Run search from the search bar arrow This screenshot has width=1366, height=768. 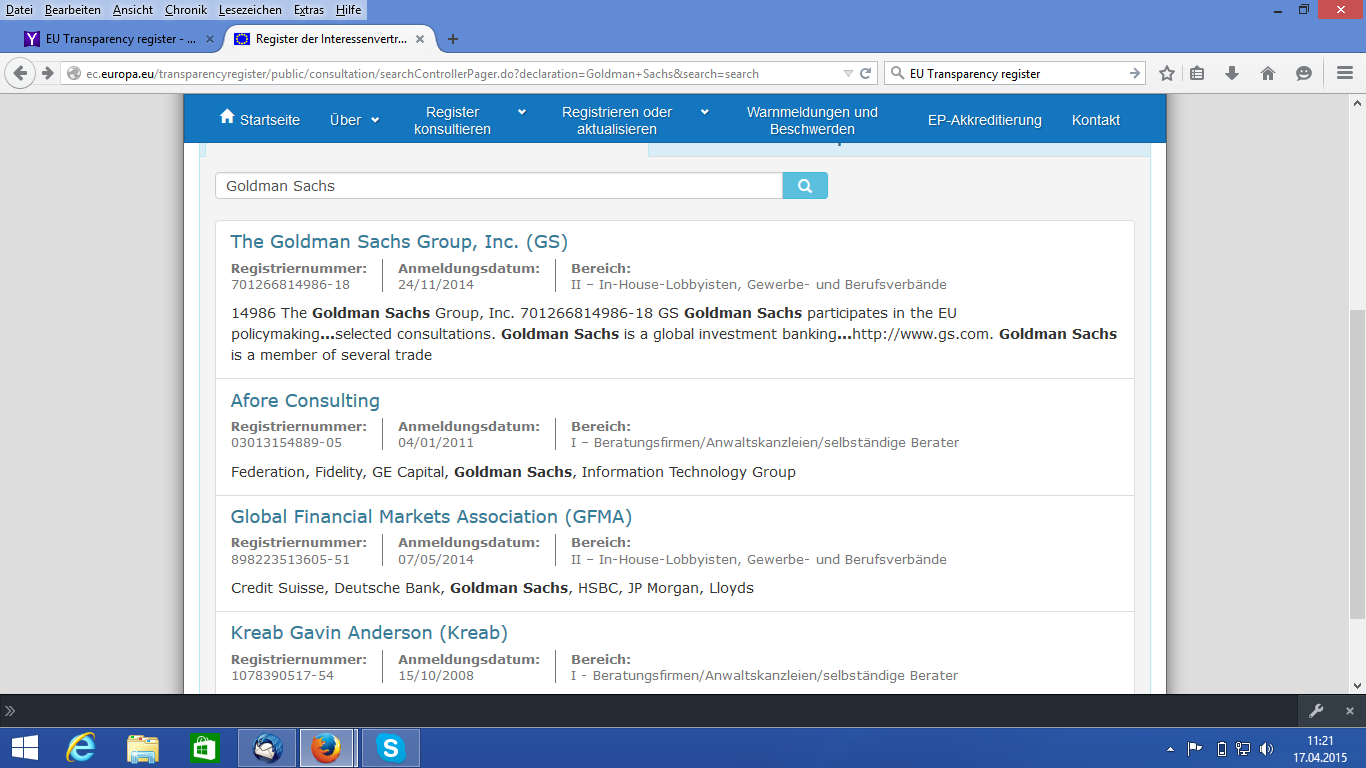1135,73
